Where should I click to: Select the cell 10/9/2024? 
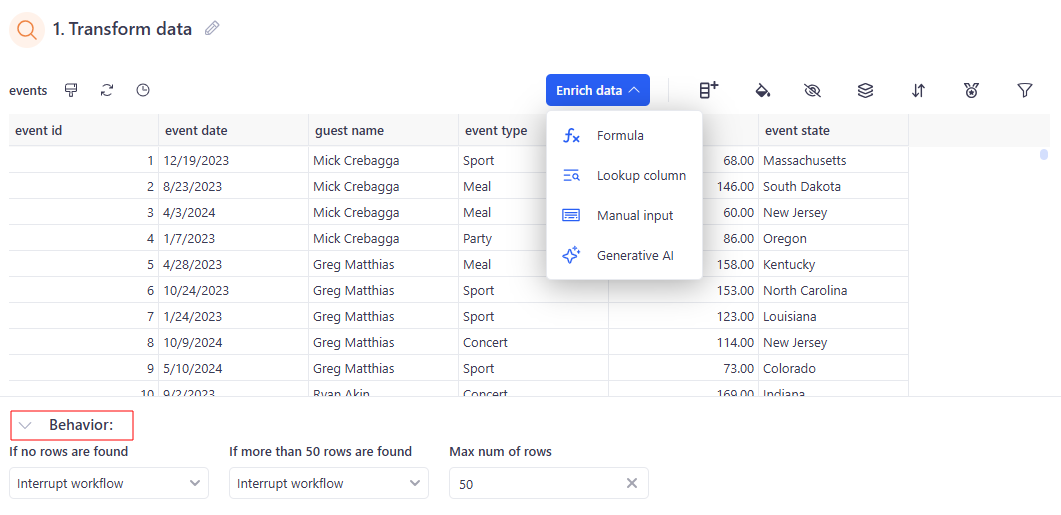tap(233, 342)
